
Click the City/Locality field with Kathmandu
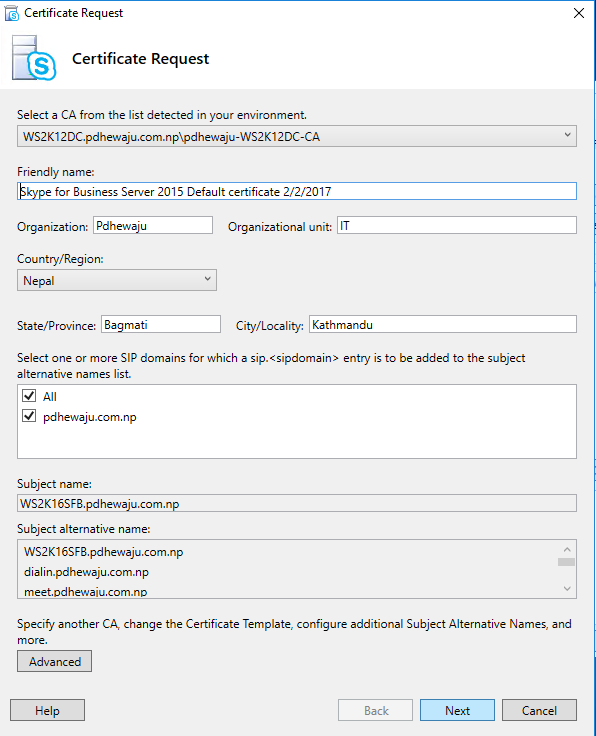coord(443,324)
